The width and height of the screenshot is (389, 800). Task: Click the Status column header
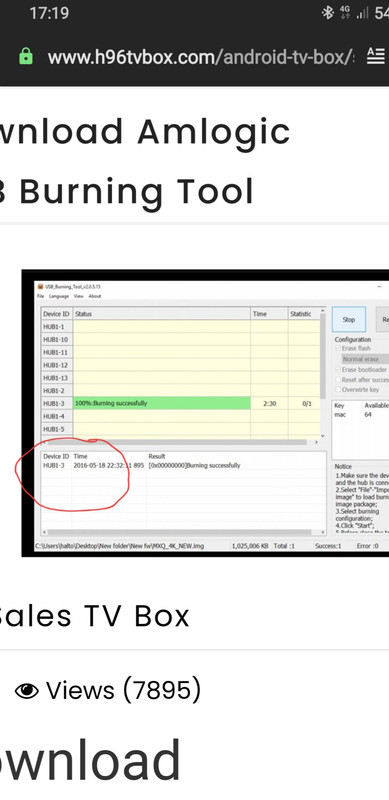point(162,314)
